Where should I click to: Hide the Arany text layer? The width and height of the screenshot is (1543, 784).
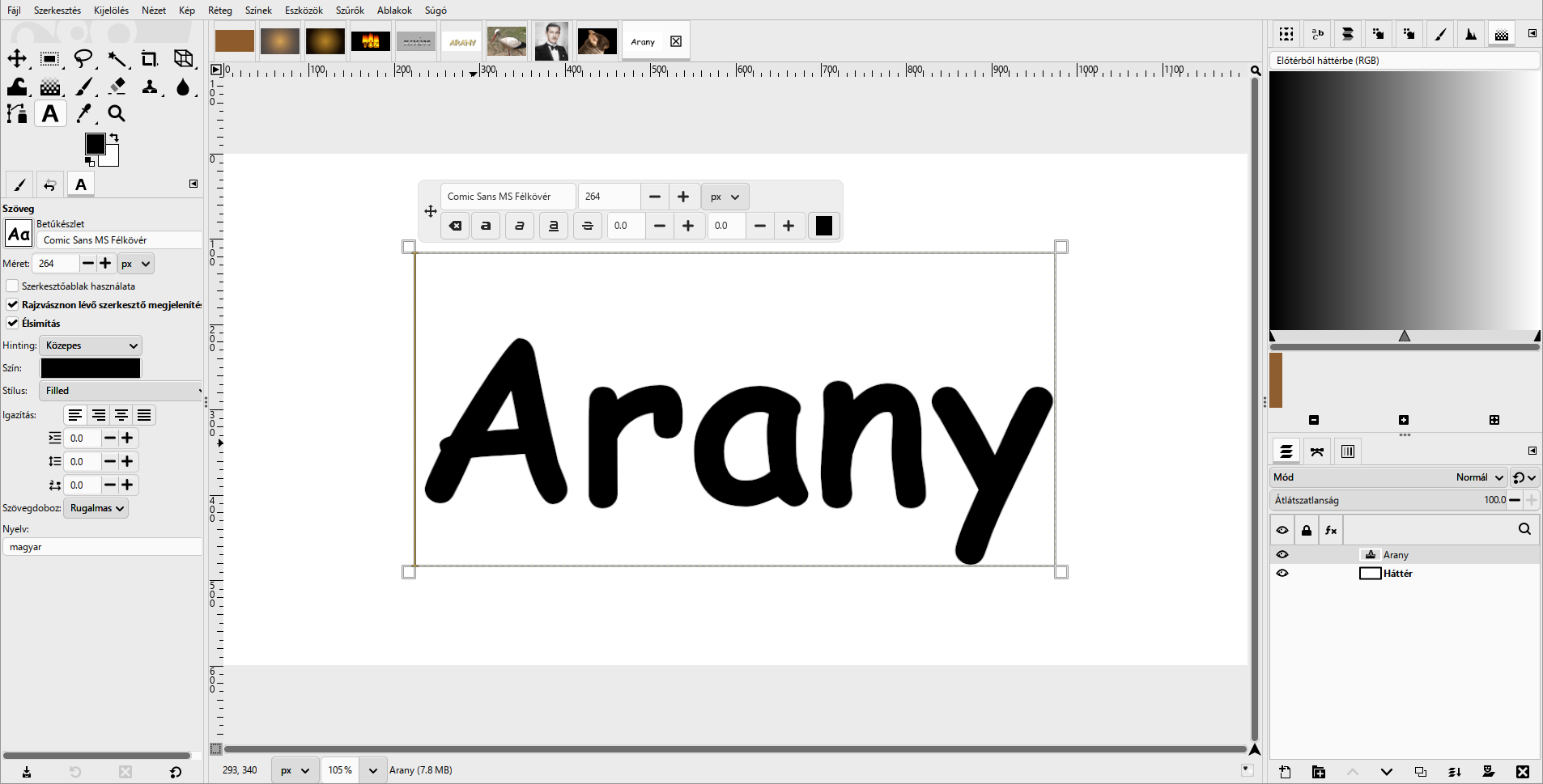(x=1282, y=554)
